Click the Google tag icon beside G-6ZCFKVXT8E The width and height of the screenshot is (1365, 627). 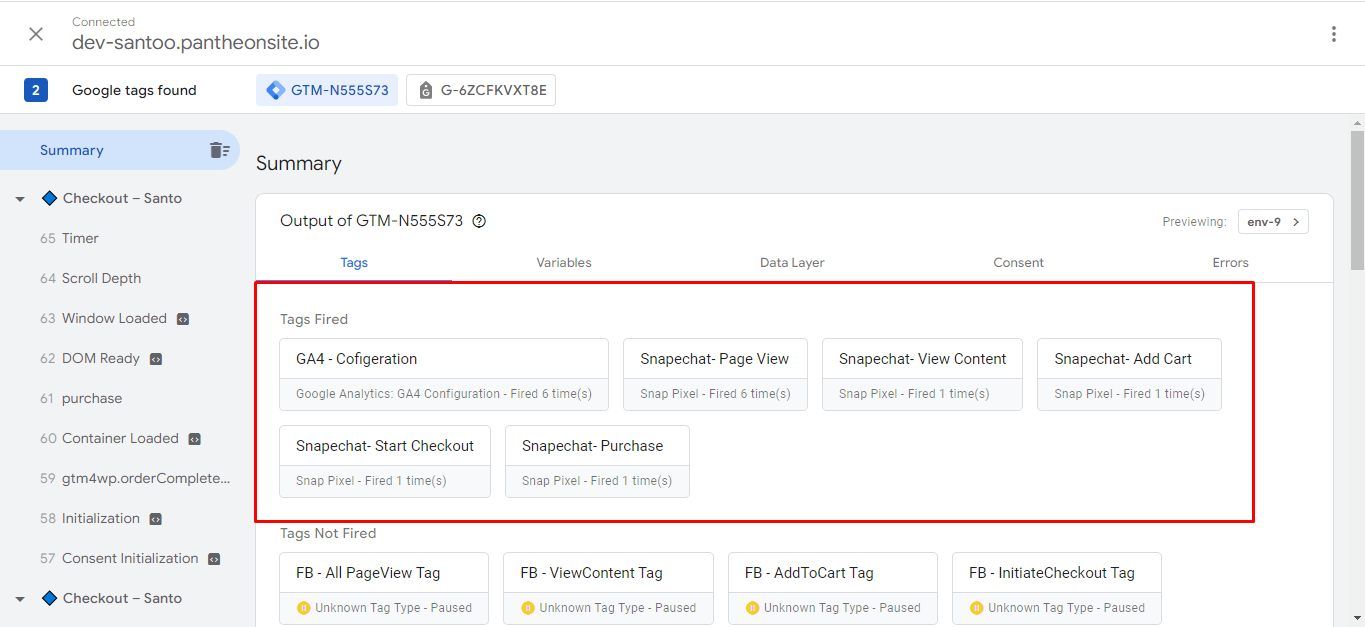point(426,90)
